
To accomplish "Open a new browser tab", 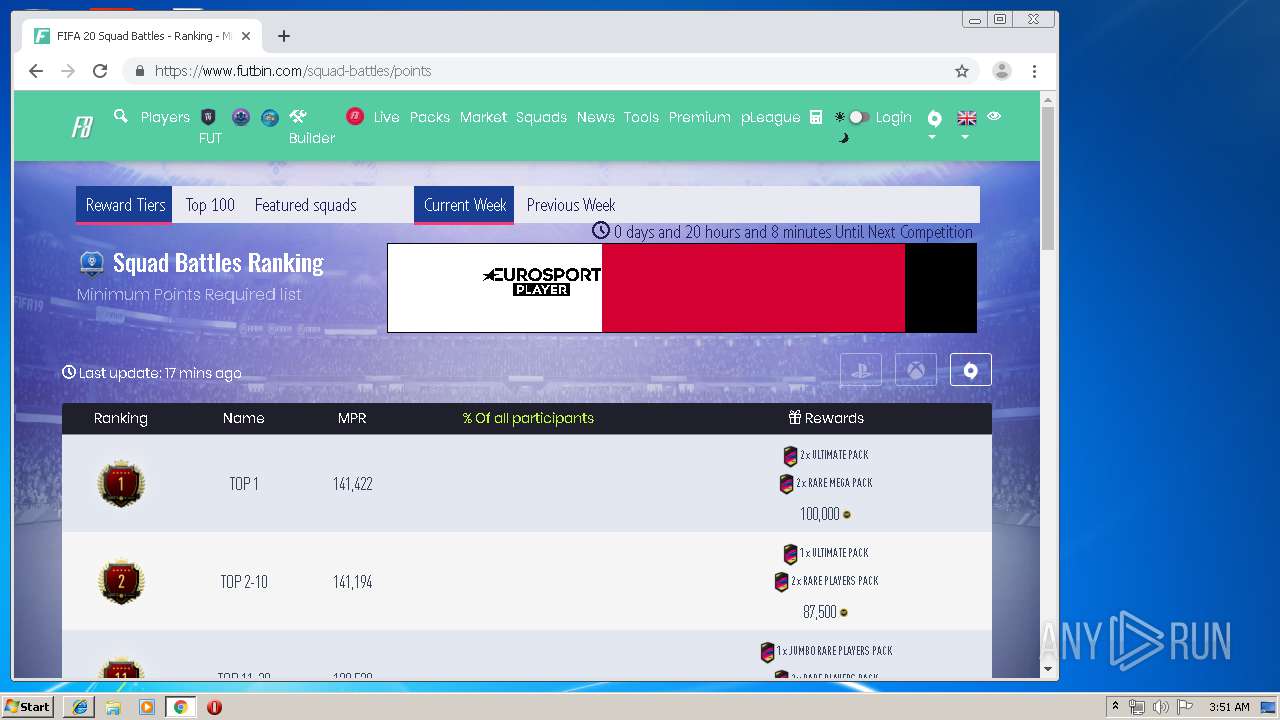I will pos(284,36).
